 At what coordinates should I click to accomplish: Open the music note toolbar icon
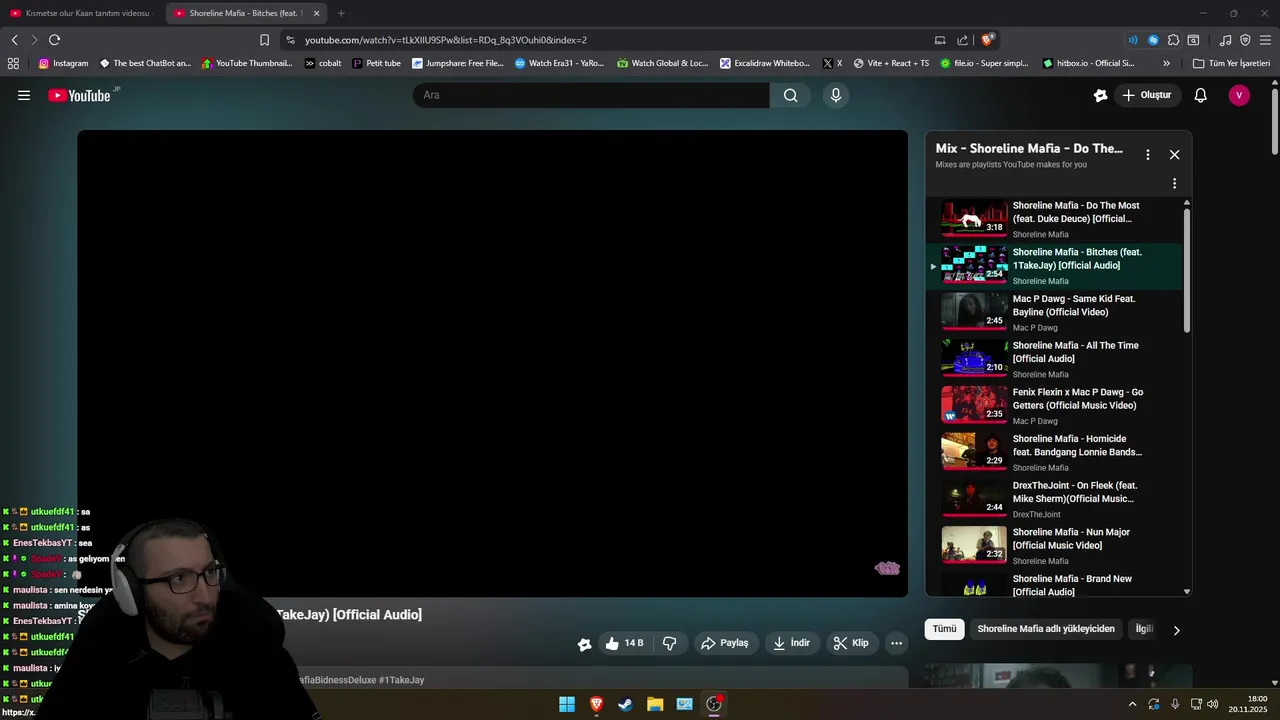click(x=1226, y=40)
